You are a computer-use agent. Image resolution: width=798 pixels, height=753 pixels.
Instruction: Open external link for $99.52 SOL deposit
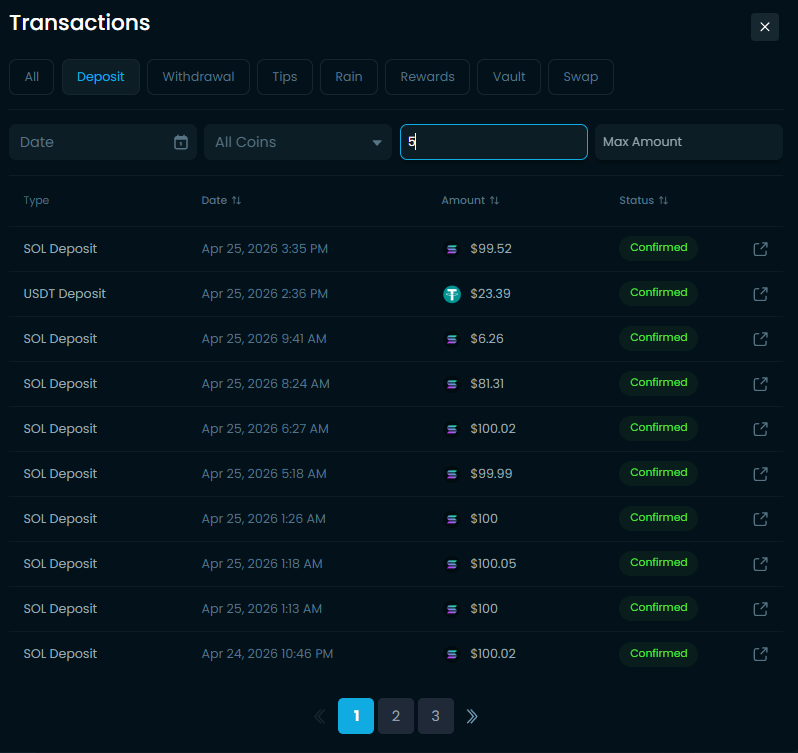[760, 249]
